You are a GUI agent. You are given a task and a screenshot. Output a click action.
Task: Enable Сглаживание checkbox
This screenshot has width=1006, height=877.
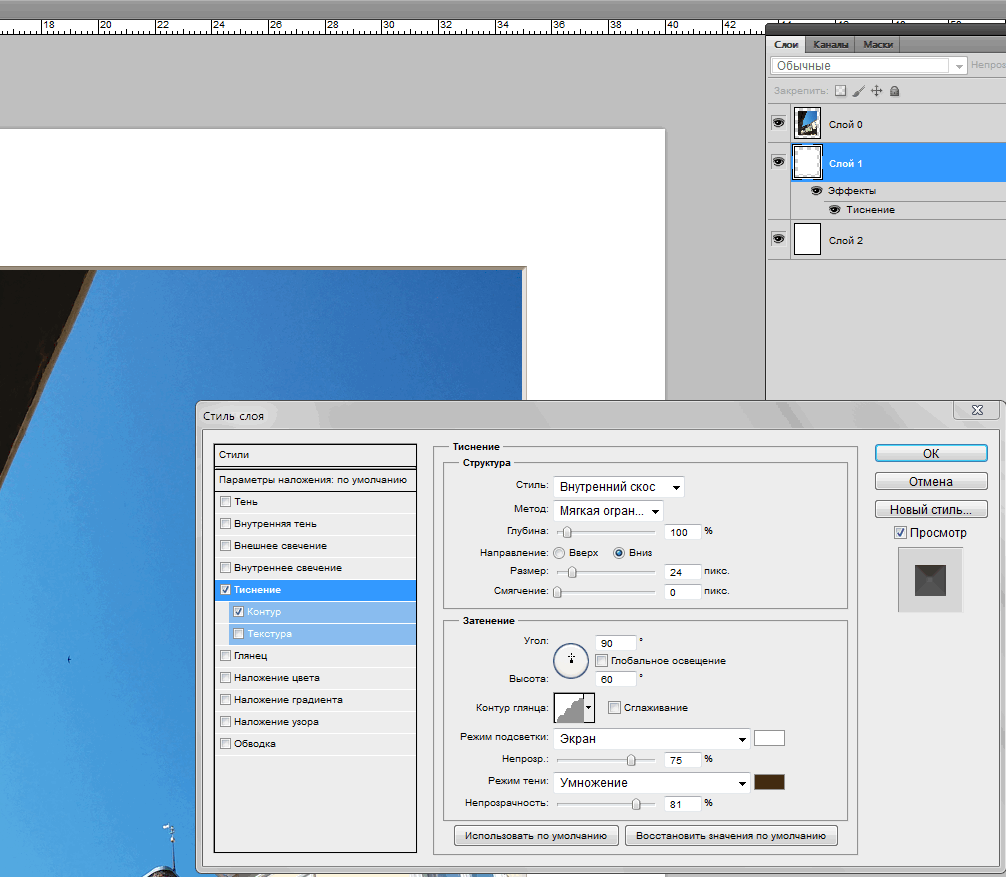(x=615, y=708)
